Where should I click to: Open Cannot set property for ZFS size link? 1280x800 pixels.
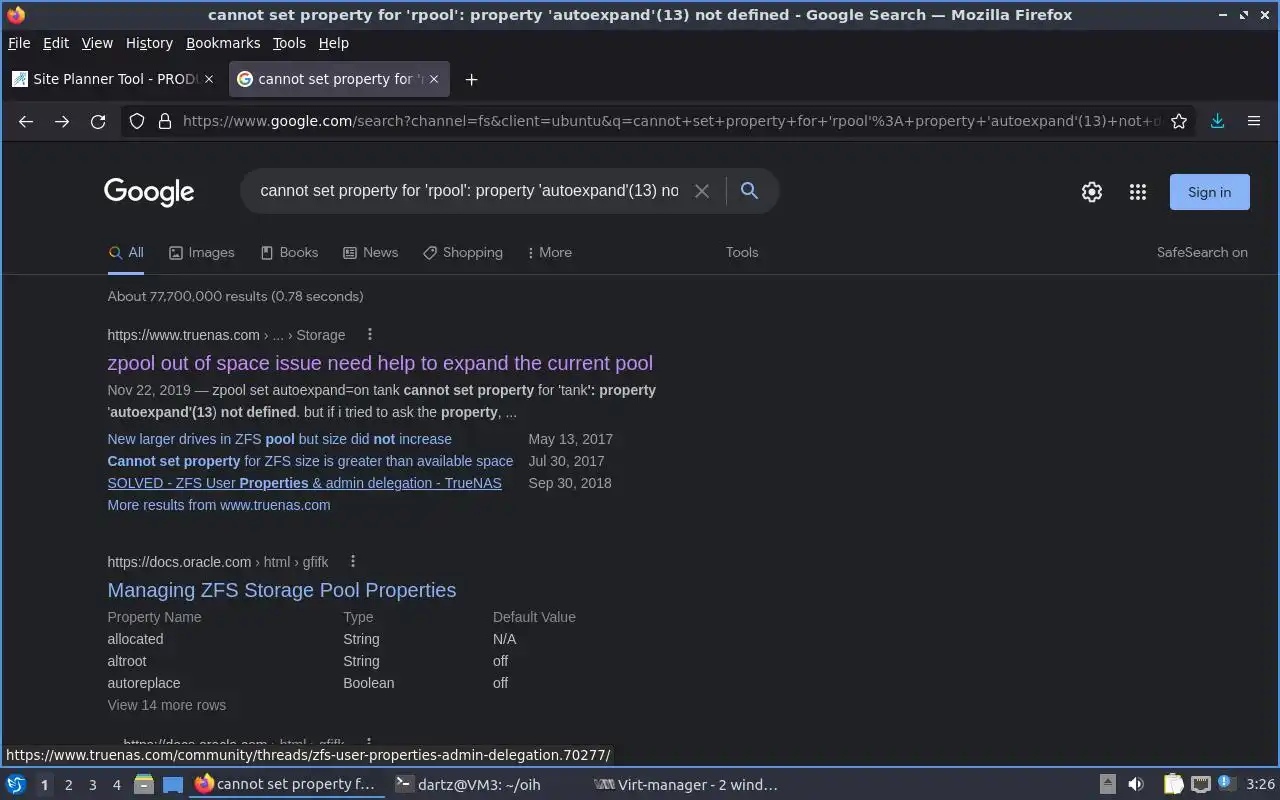pos(310,461)
